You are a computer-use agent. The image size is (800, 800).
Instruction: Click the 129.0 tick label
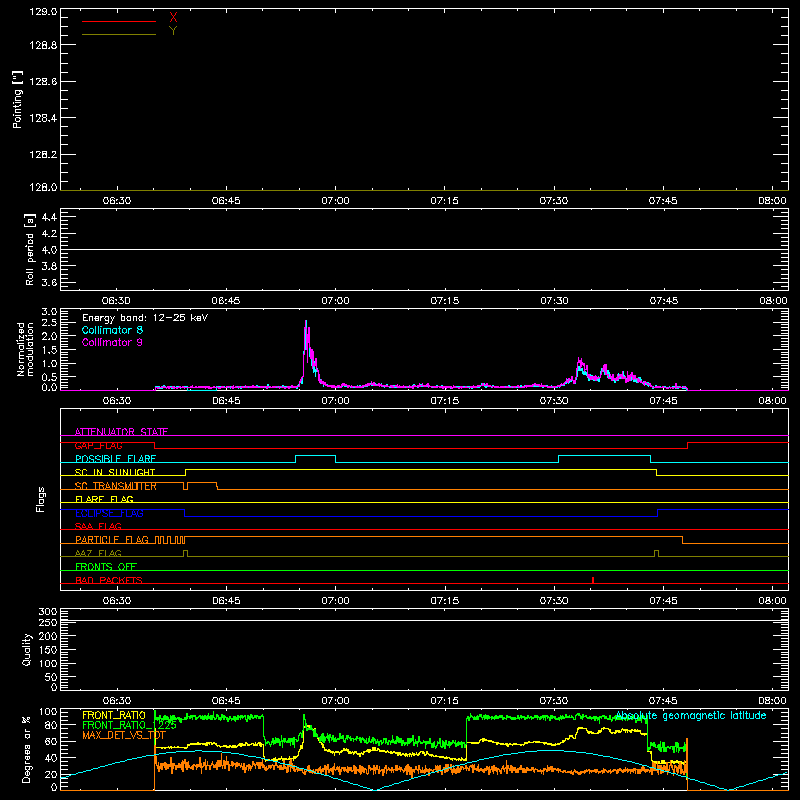[43, 12]
